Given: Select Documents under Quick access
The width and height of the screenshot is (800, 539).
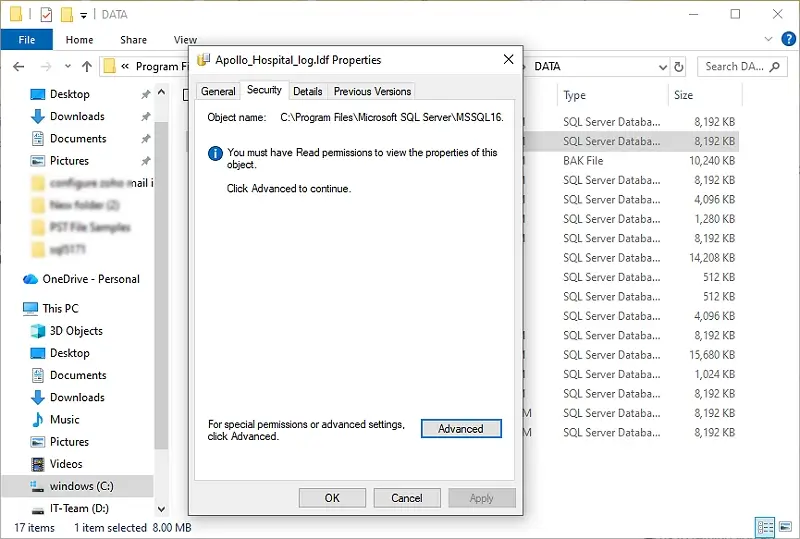Looking at the screenshot, I should point(78,138).
